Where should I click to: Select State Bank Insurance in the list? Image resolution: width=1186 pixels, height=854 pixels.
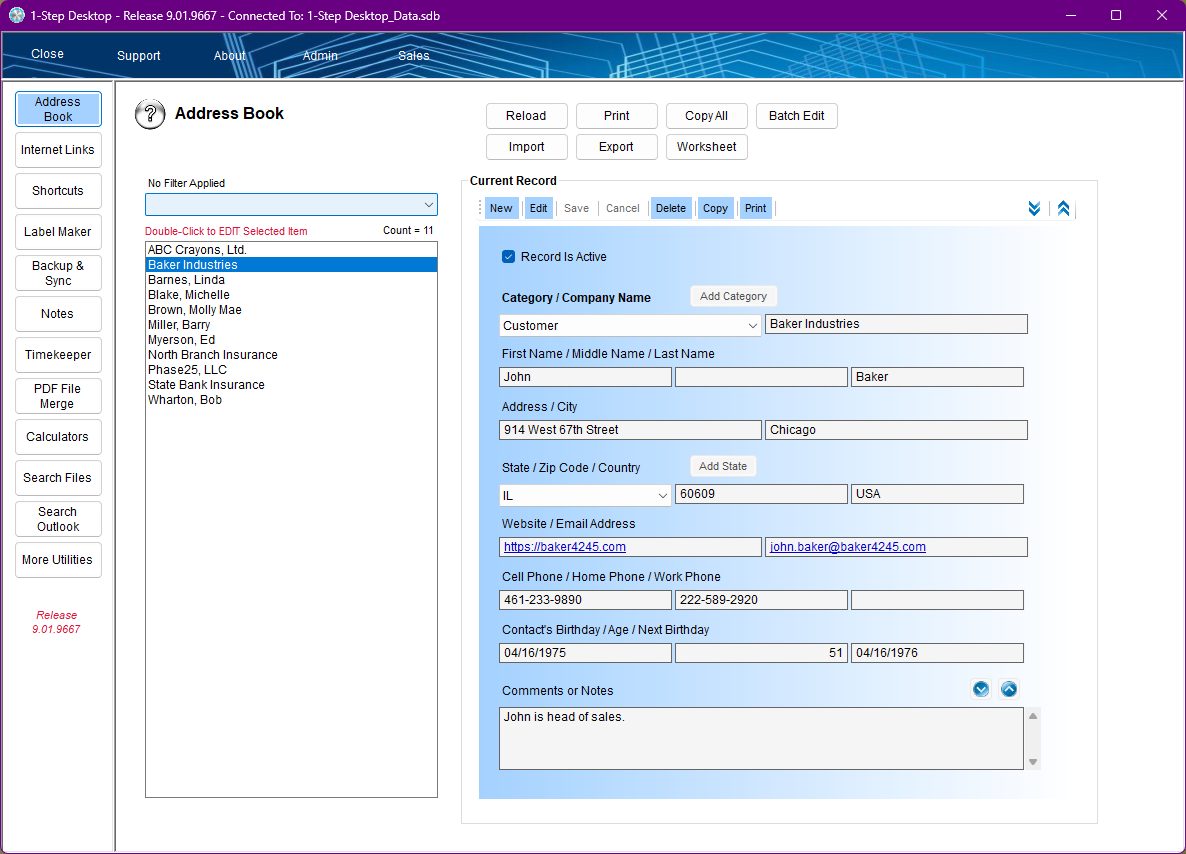(x=291, y=385)
